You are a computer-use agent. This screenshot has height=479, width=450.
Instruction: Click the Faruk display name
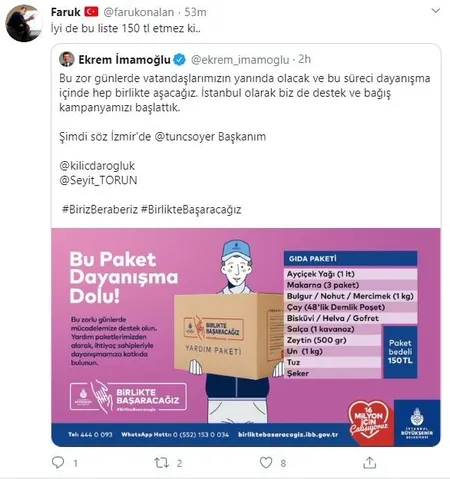click(66, 12)
